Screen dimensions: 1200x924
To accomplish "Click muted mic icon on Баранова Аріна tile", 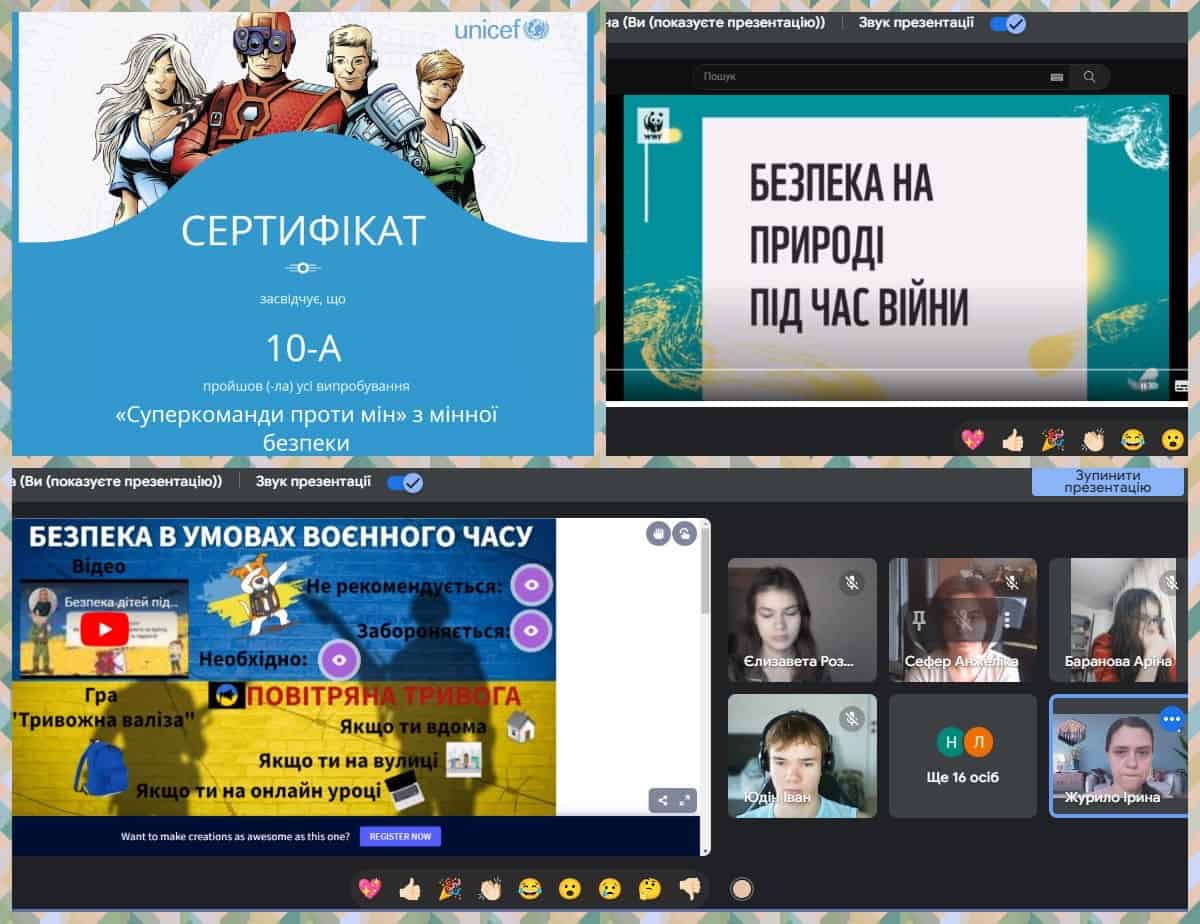I will point(1172,582).
